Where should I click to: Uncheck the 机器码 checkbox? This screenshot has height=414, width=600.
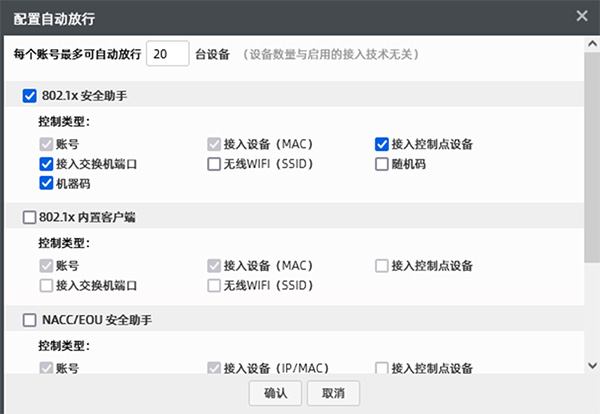click(46, 183)
